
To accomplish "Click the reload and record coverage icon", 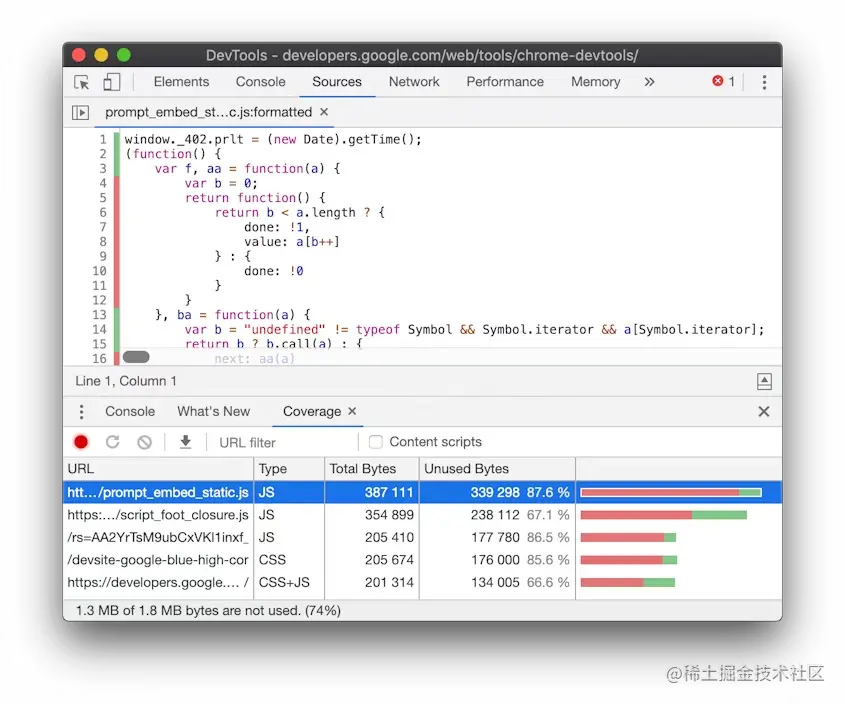I will [x=113, y=442].
